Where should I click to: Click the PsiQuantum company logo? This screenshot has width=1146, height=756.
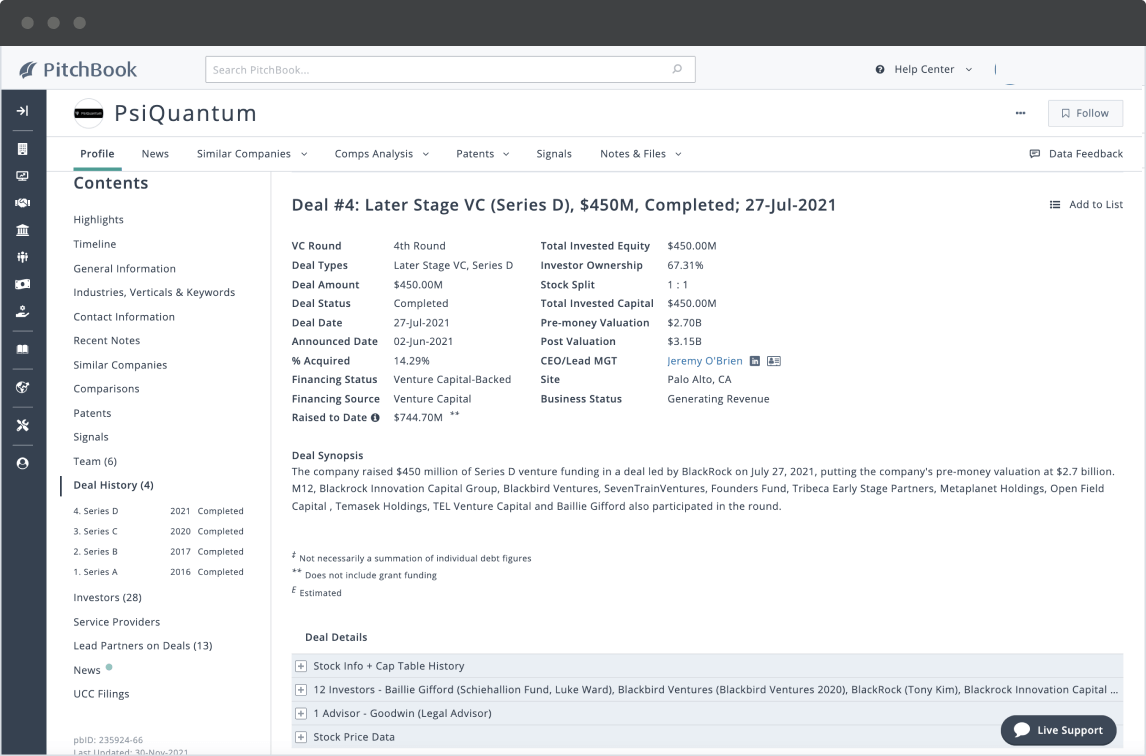coord(88,113)
